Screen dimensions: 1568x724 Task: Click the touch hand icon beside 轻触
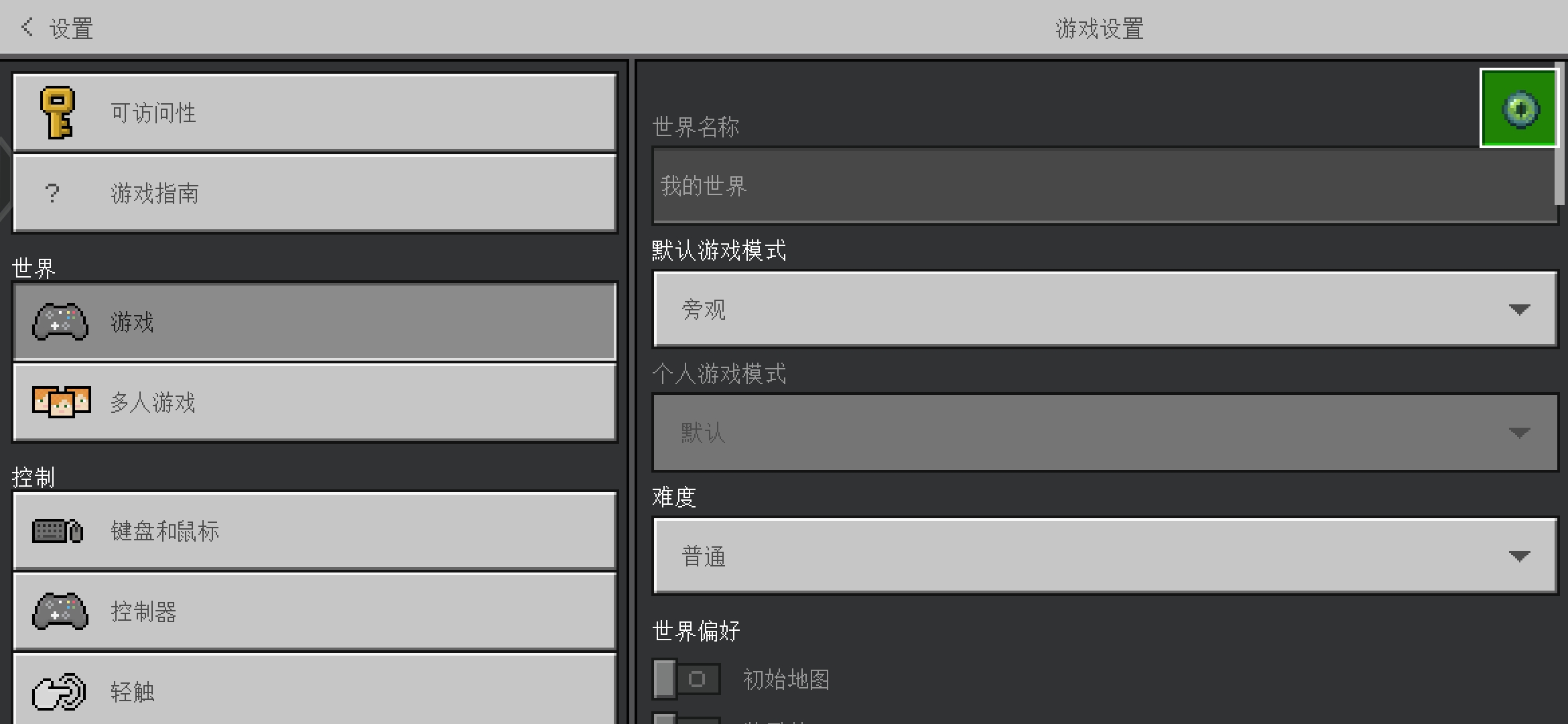pos(59,692)
